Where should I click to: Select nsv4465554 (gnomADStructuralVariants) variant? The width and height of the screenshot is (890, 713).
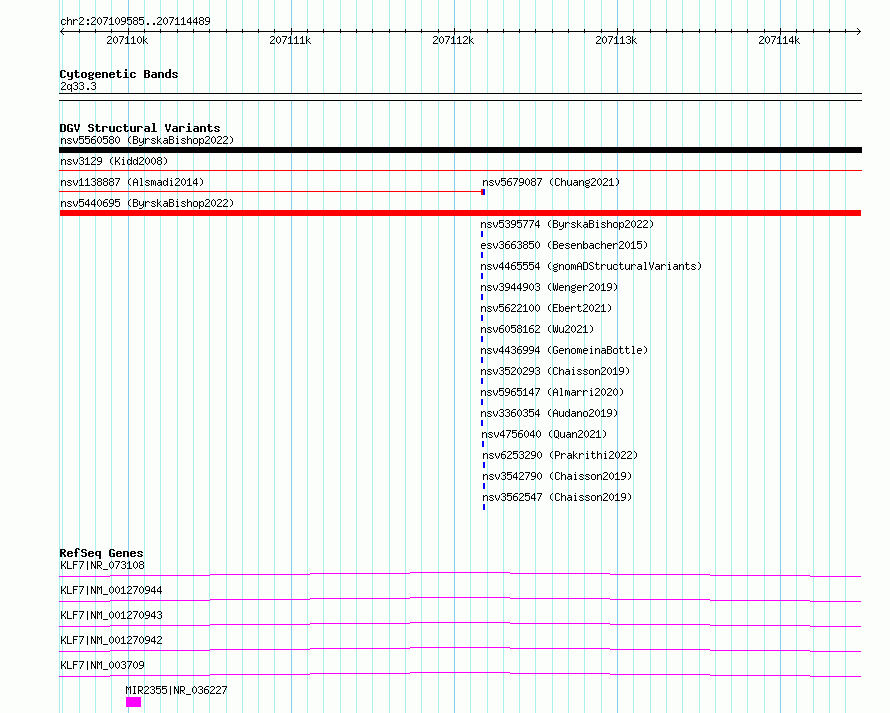[x=591, y=266]
